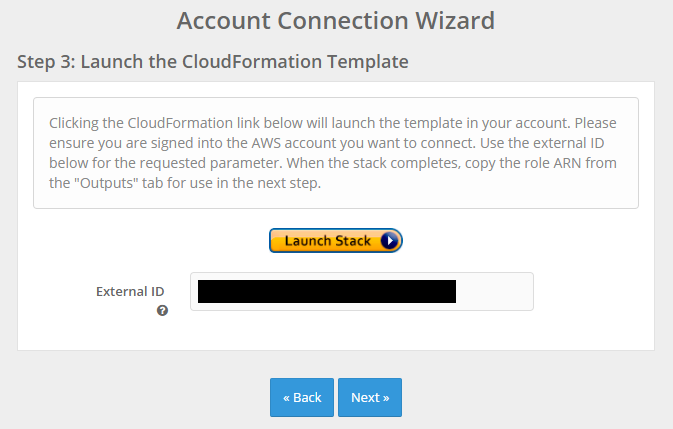
Task: Click the » chevron on Next button
Action: click(386, 398)
